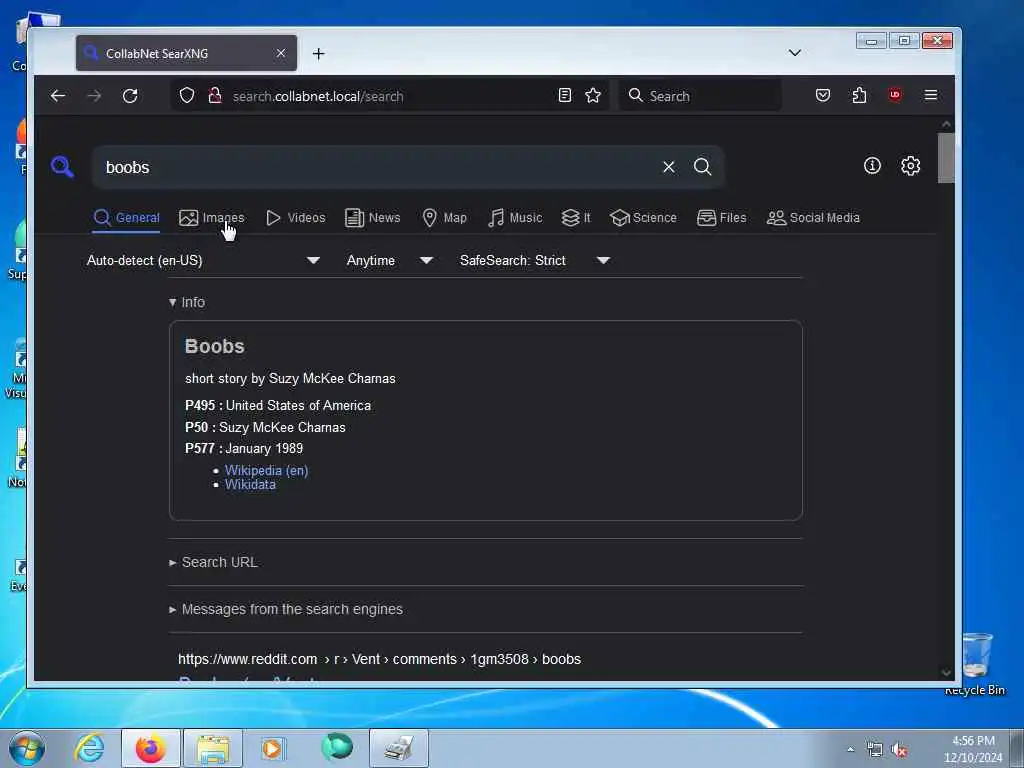Open the Anytime time range dropdown
This screenshot has width=1024, height=768.
pos(390,261)
